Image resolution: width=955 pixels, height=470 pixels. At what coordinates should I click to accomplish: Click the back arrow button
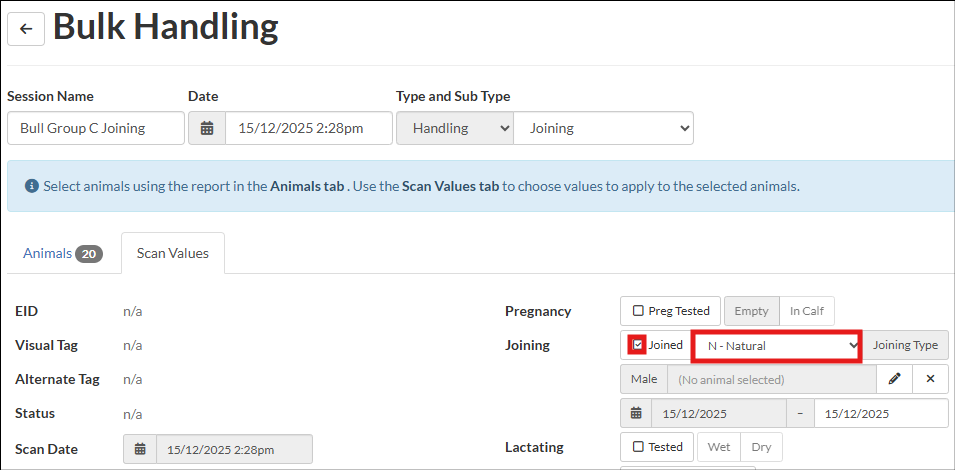pos(26,29)
